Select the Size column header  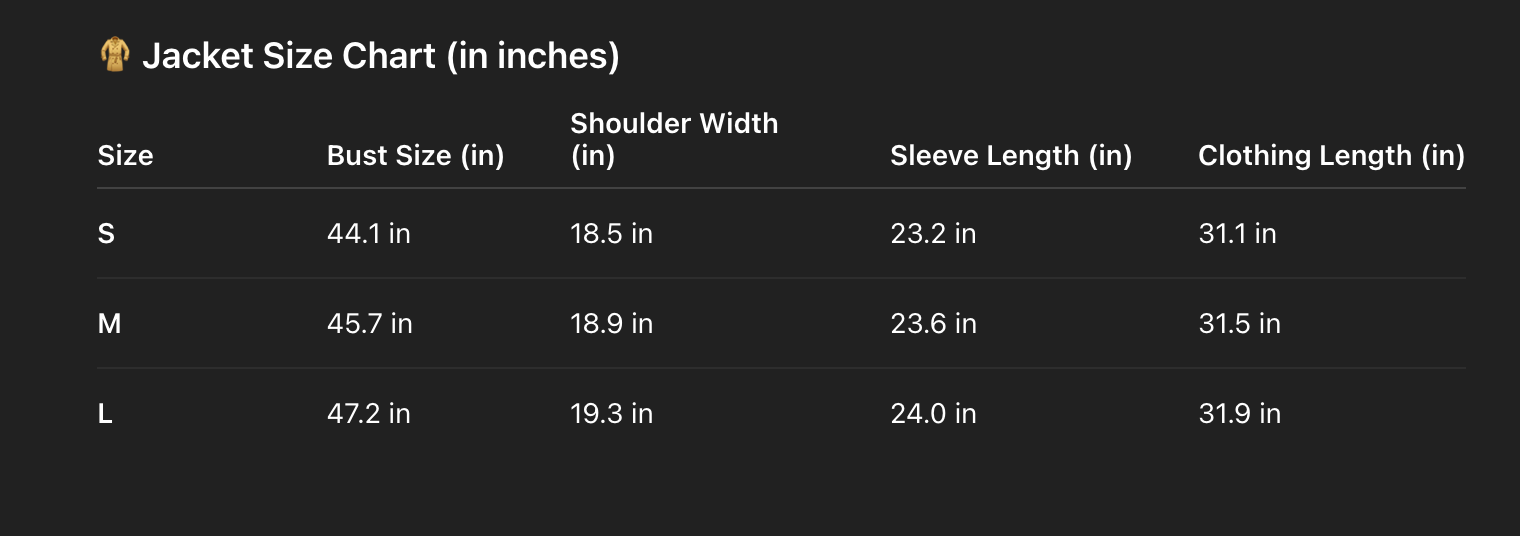[125, 156]
